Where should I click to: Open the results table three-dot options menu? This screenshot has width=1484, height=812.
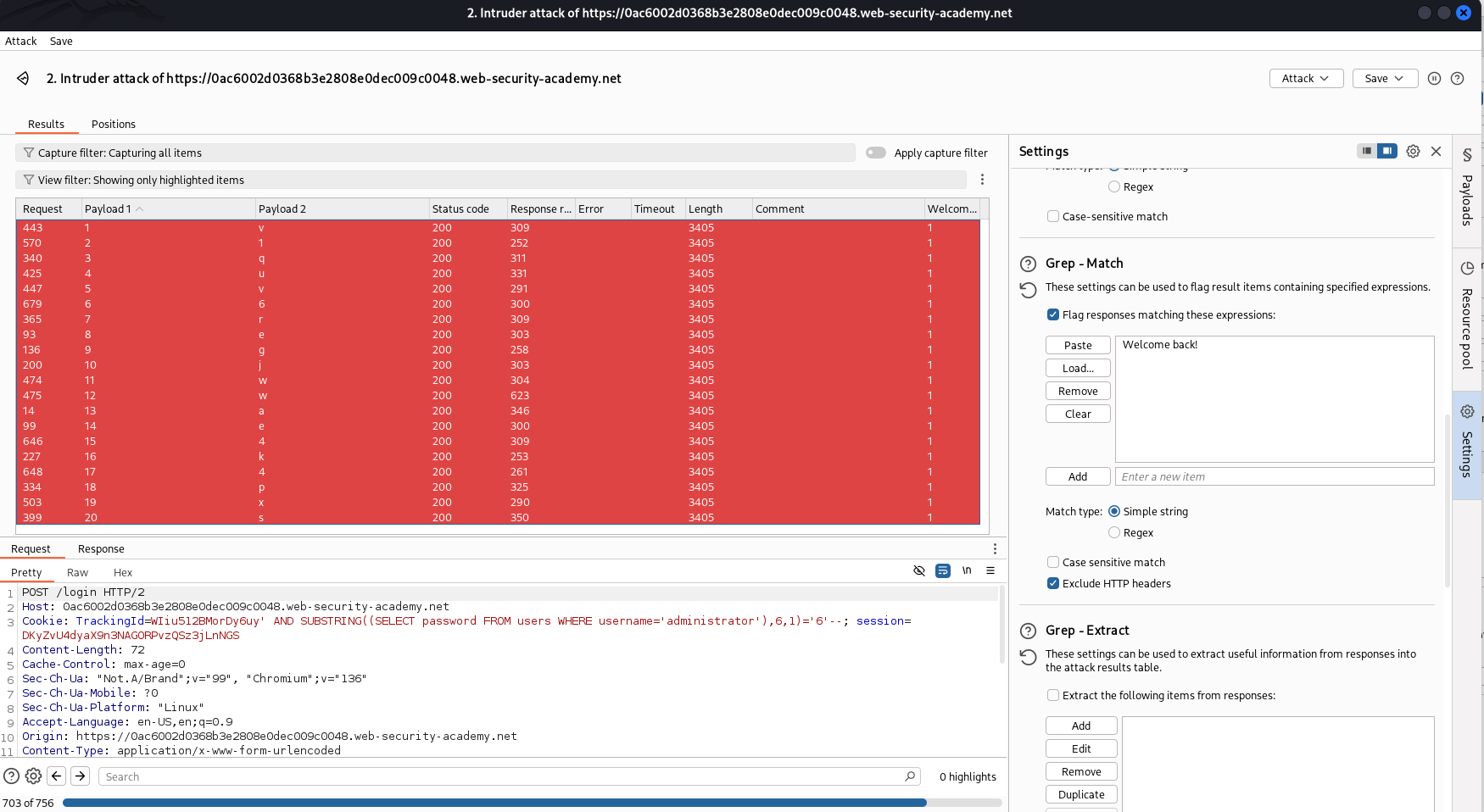[982, 180]
